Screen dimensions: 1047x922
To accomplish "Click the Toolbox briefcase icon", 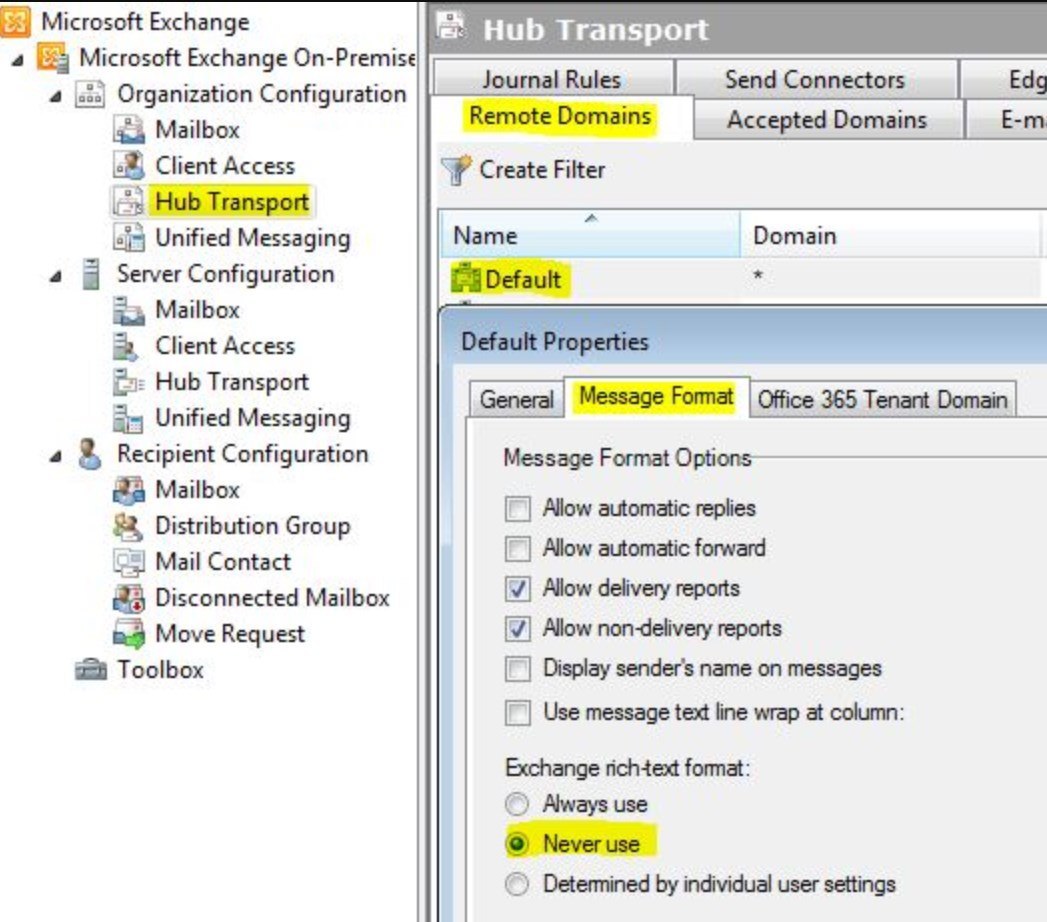I will [91, 670].
